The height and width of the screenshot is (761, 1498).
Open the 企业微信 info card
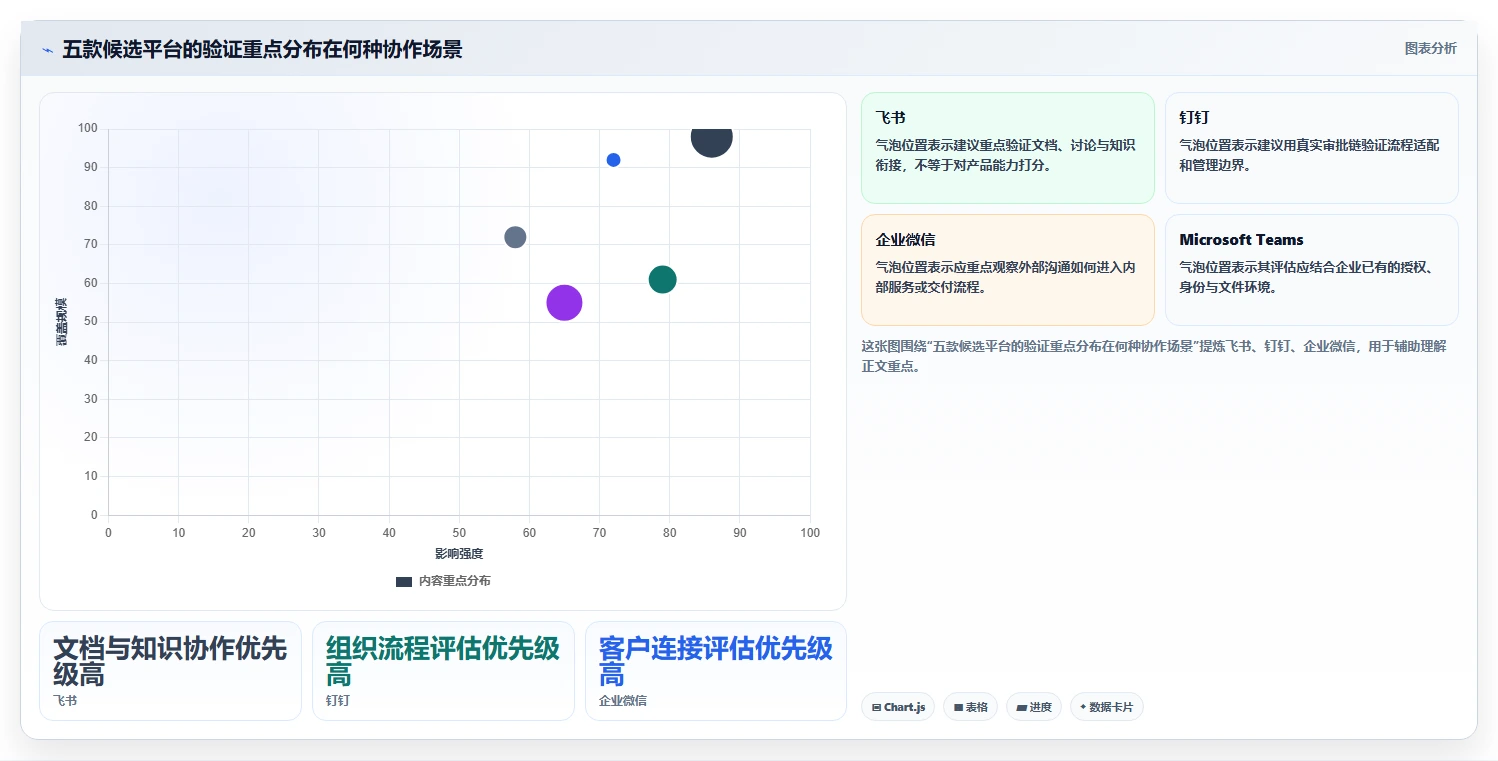(x=1008, y=270)
